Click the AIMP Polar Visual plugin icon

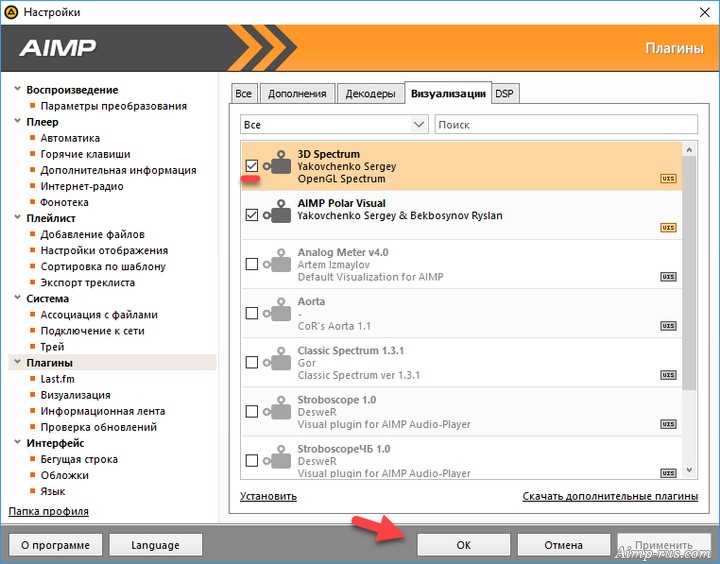coord(277,214)
